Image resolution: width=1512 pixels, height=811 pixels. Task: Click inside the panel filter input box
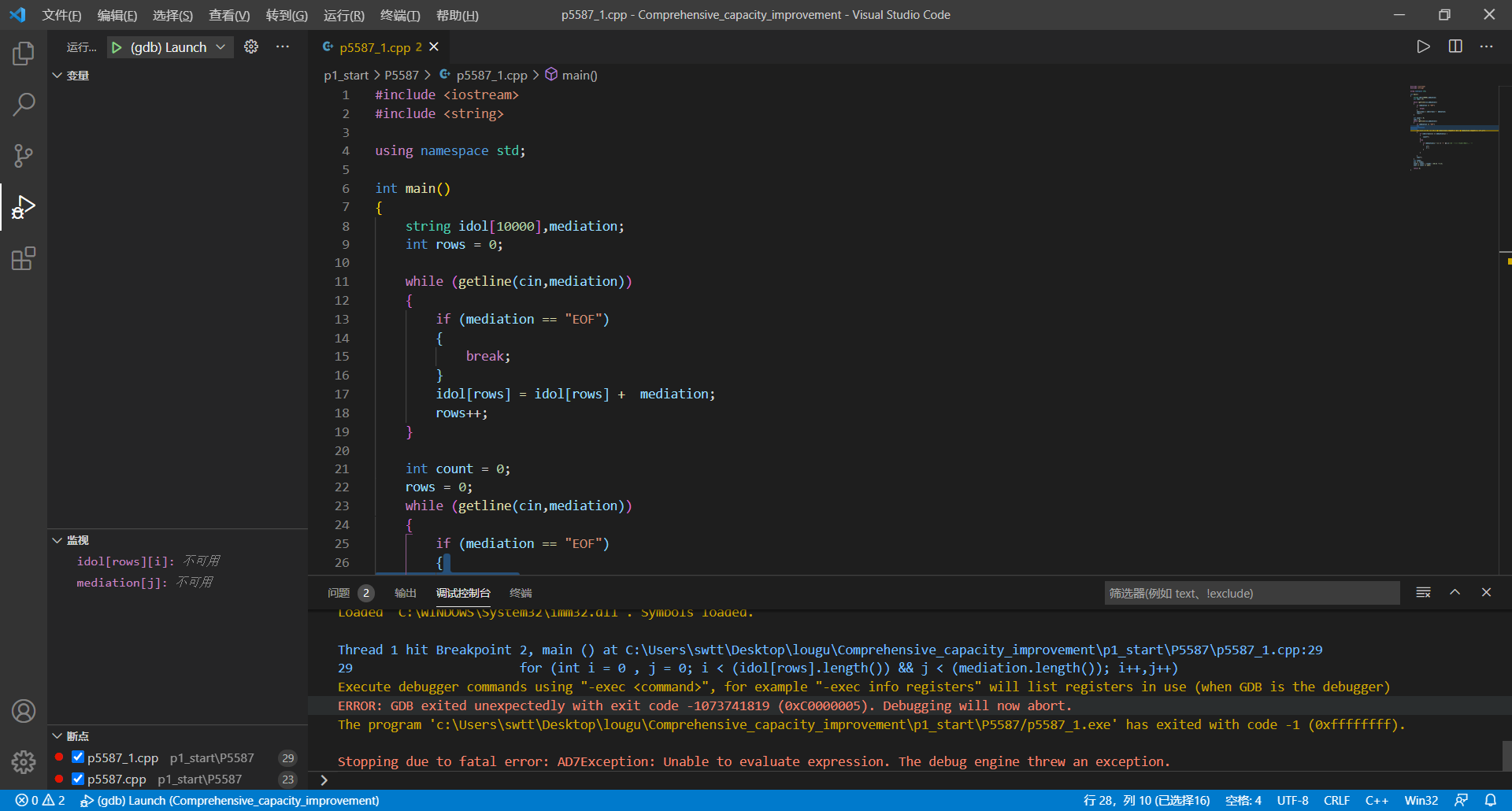pyautogui.click(x=1251, y=593)
